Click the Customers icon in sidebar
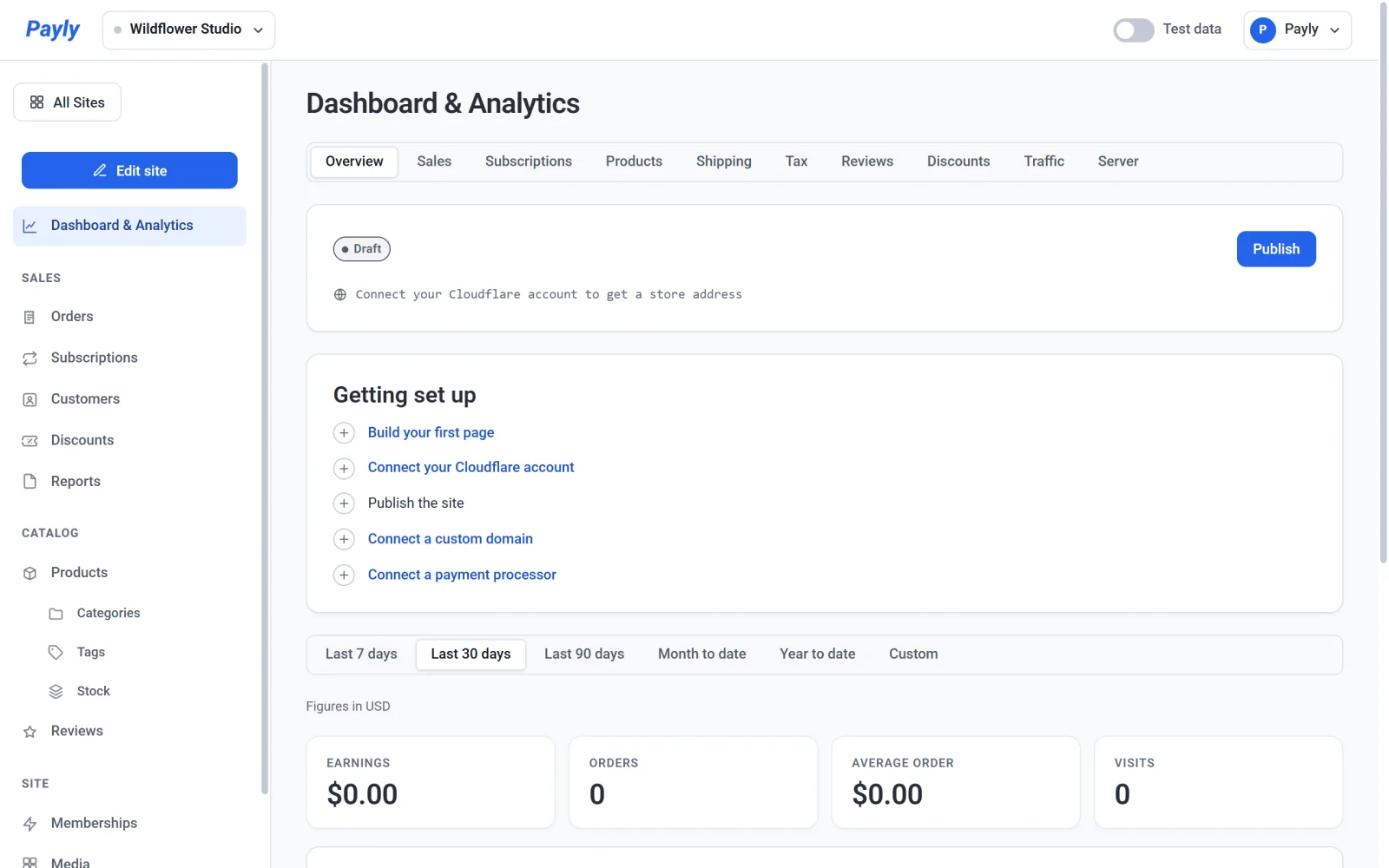This screenshot has height=868, width=1389. click(x=30, y=399)
